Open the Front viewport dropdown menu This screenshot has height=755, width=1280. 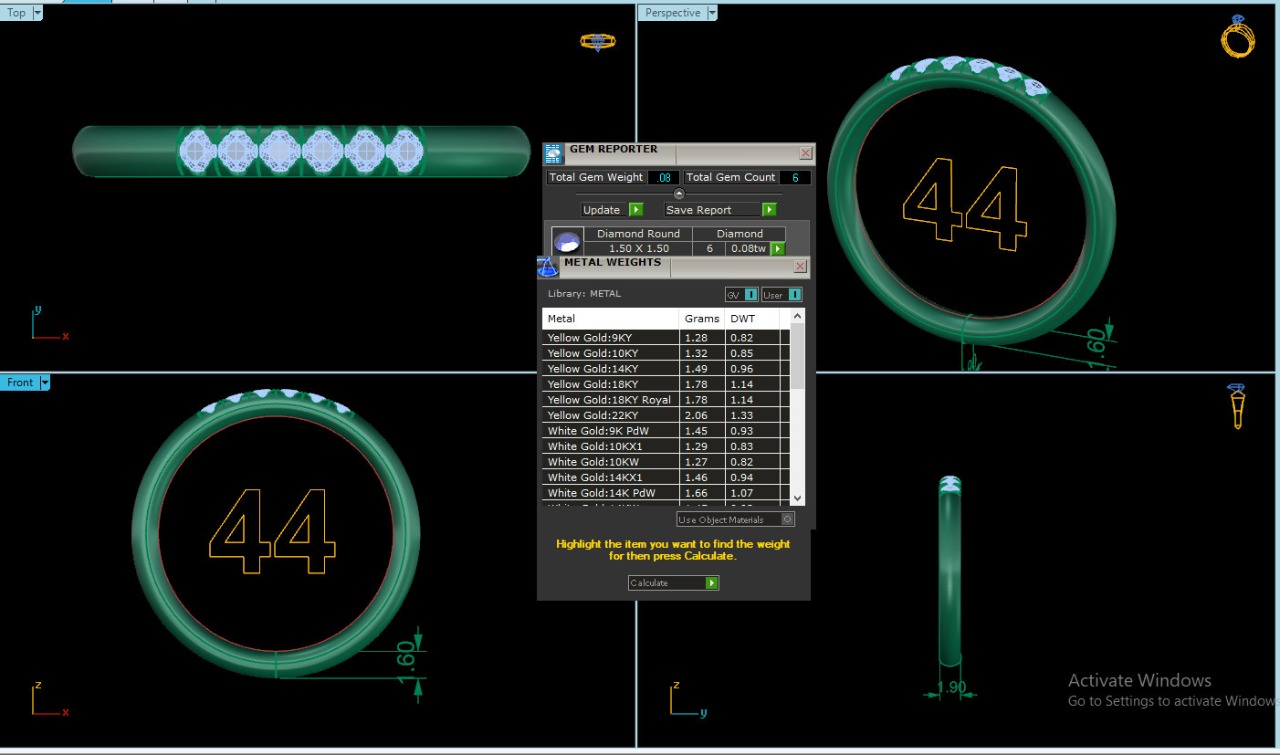45,382
